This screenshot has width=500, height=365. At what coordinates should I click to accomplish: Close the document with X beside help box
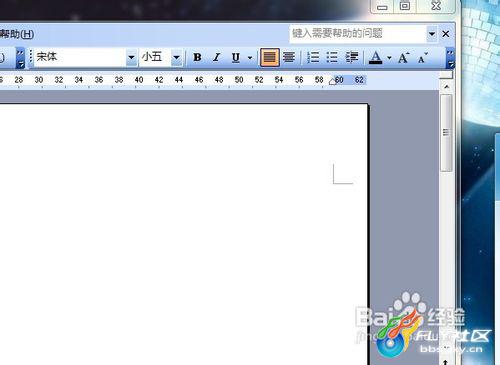446,34
